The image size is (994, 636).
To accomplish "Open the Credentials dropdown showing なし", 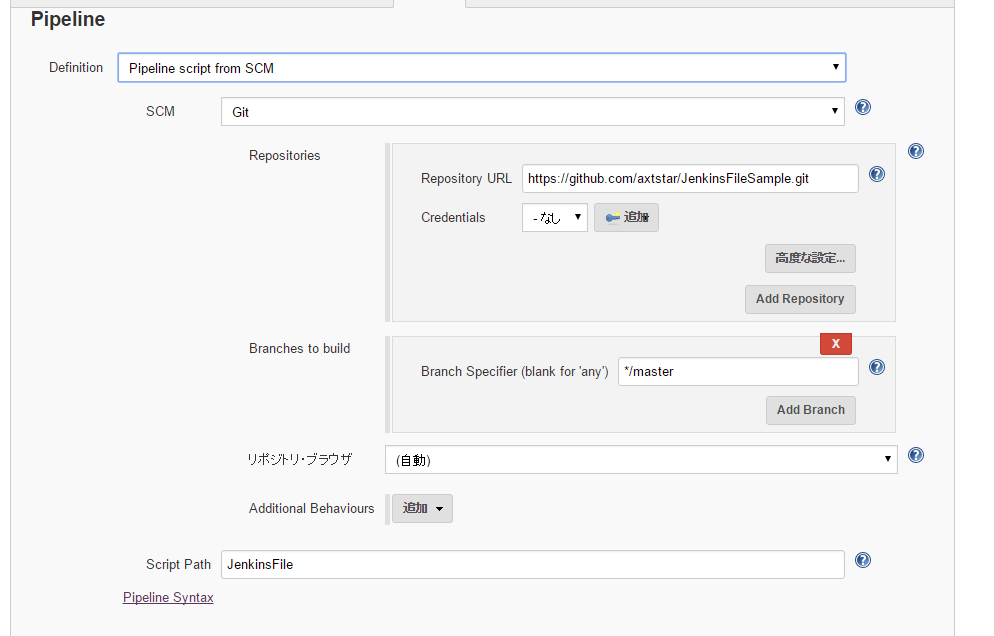I will tap(555, 217).
